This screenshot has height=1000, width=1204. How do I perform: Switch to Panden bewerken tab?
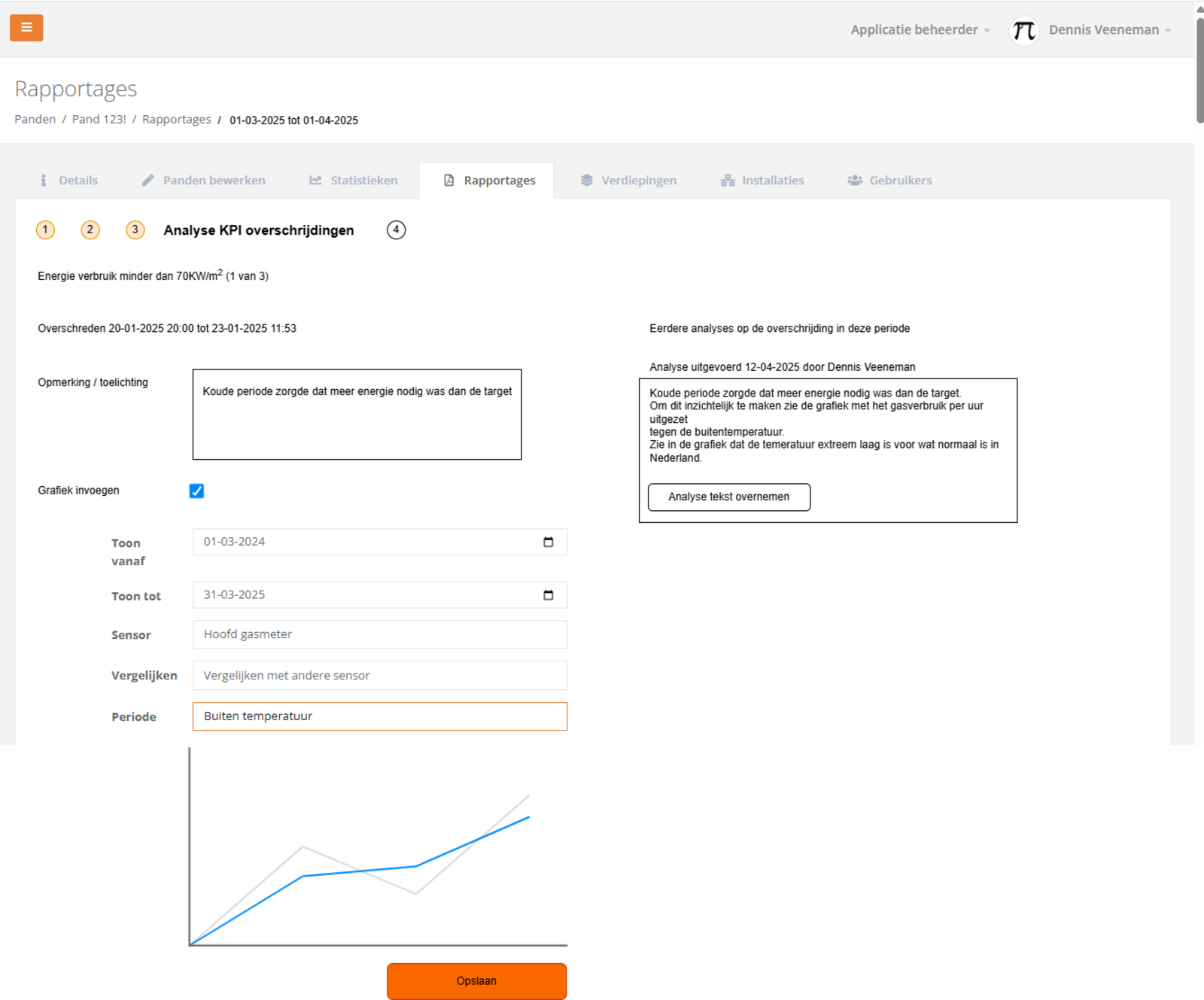[x=204, y=181]
